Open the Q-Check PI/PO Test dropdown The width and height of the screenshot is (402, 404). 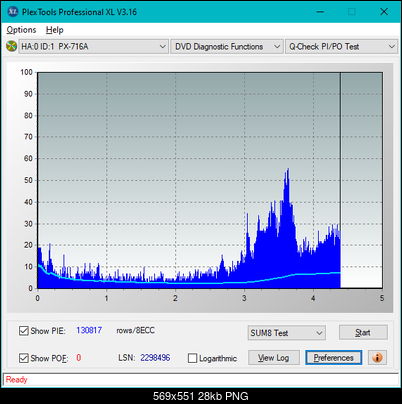coord(341,47)
